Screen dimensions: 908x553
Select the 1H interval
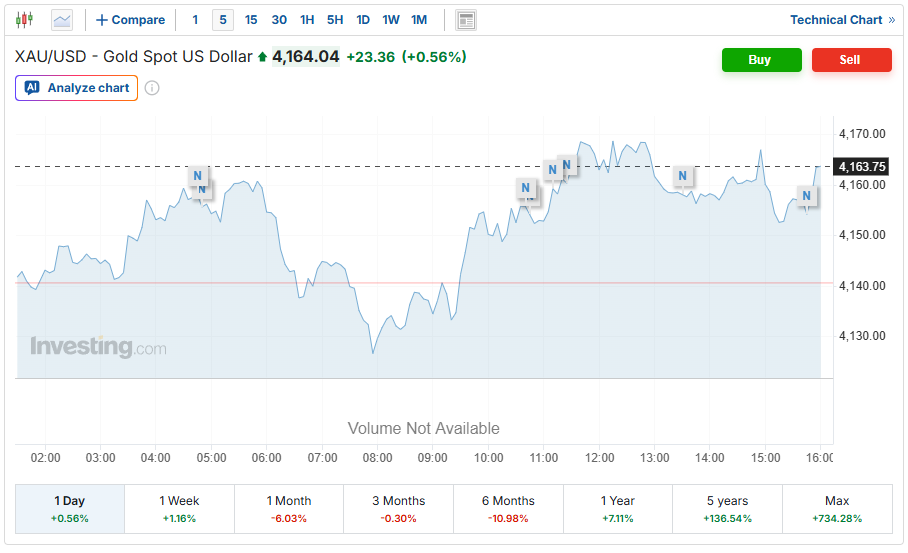pyautogui.click(x=307, y=20)
